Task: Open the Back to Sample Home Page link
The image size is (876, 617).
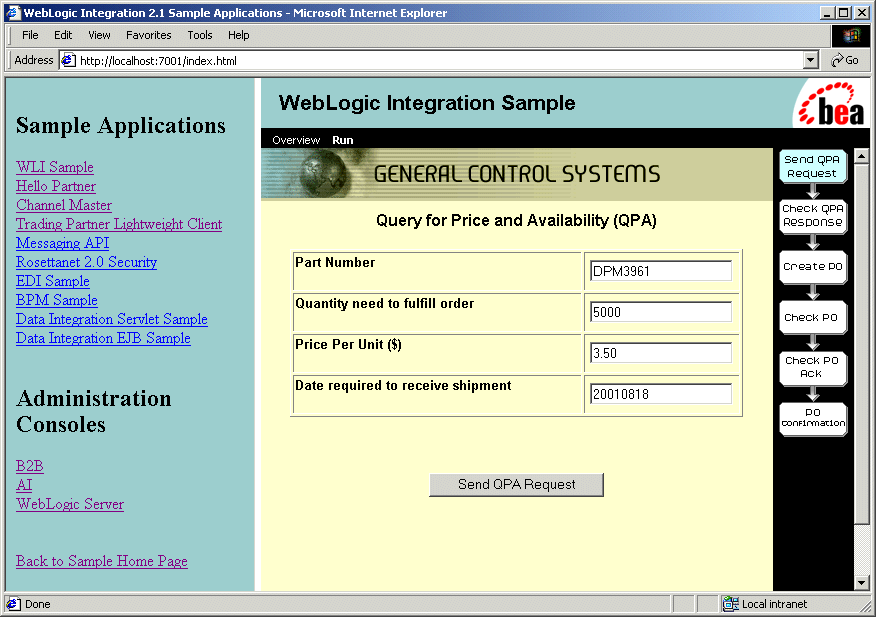Action: coord(102,561)
